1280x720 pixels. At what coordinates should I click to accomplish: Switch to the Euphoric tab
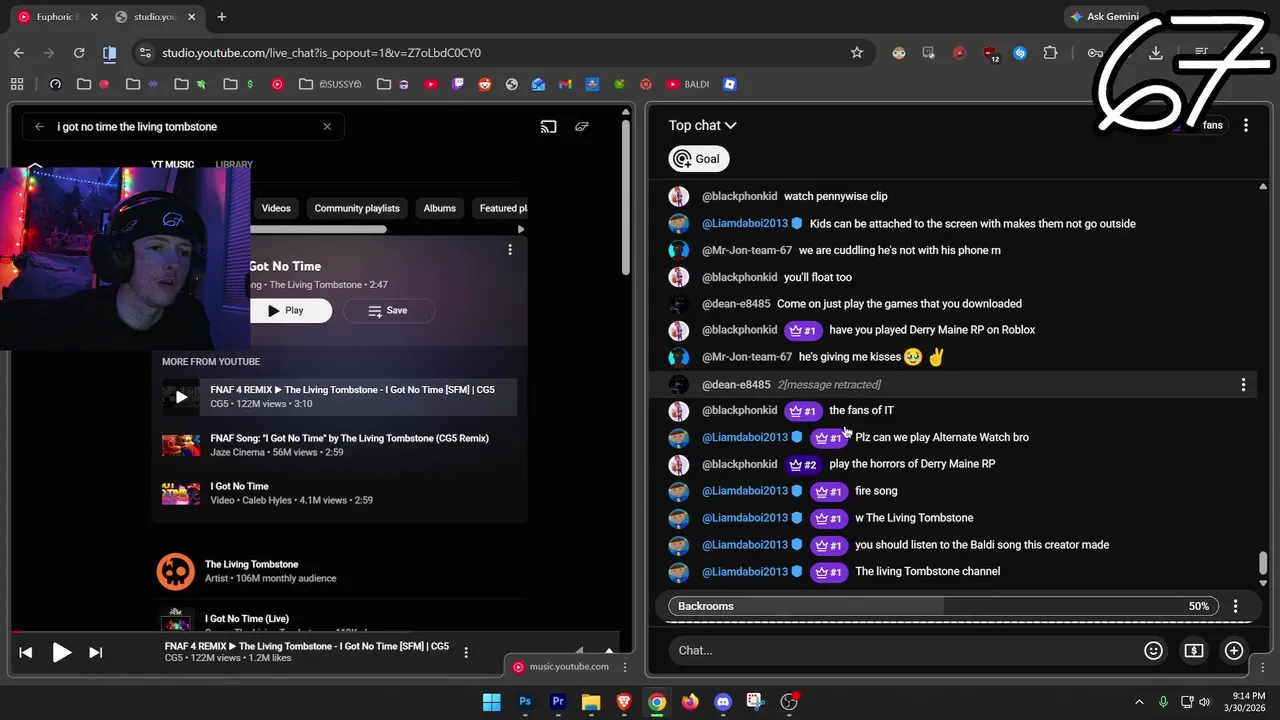(x=55, y=17)
